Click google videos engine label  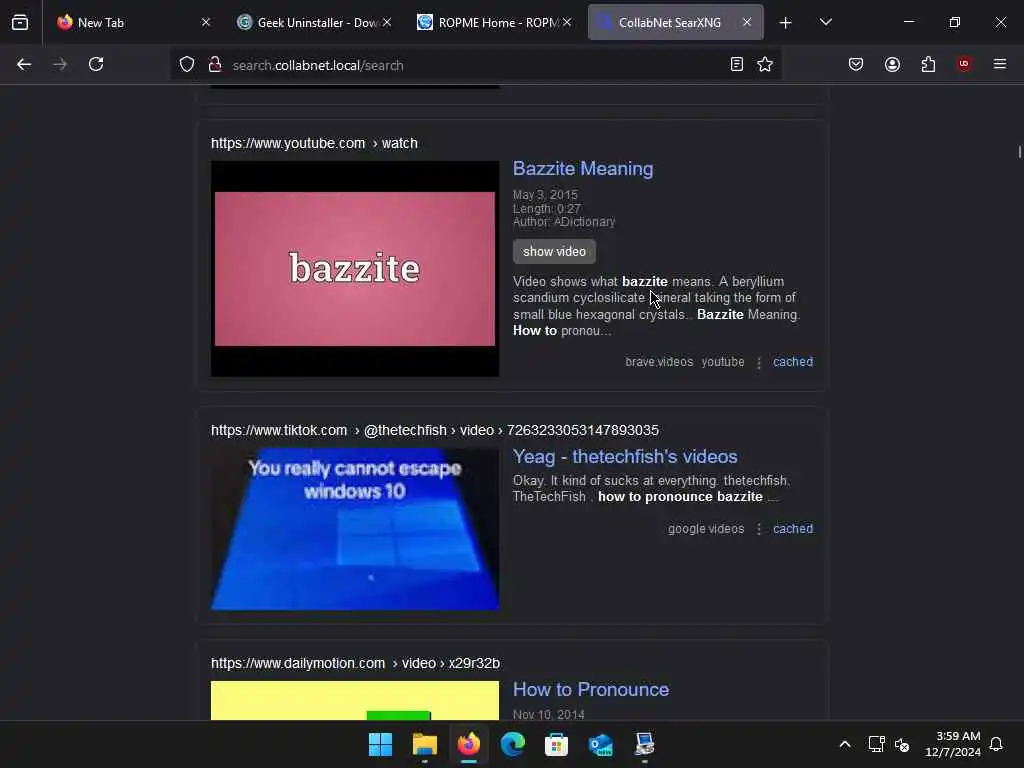coord(706,529)
